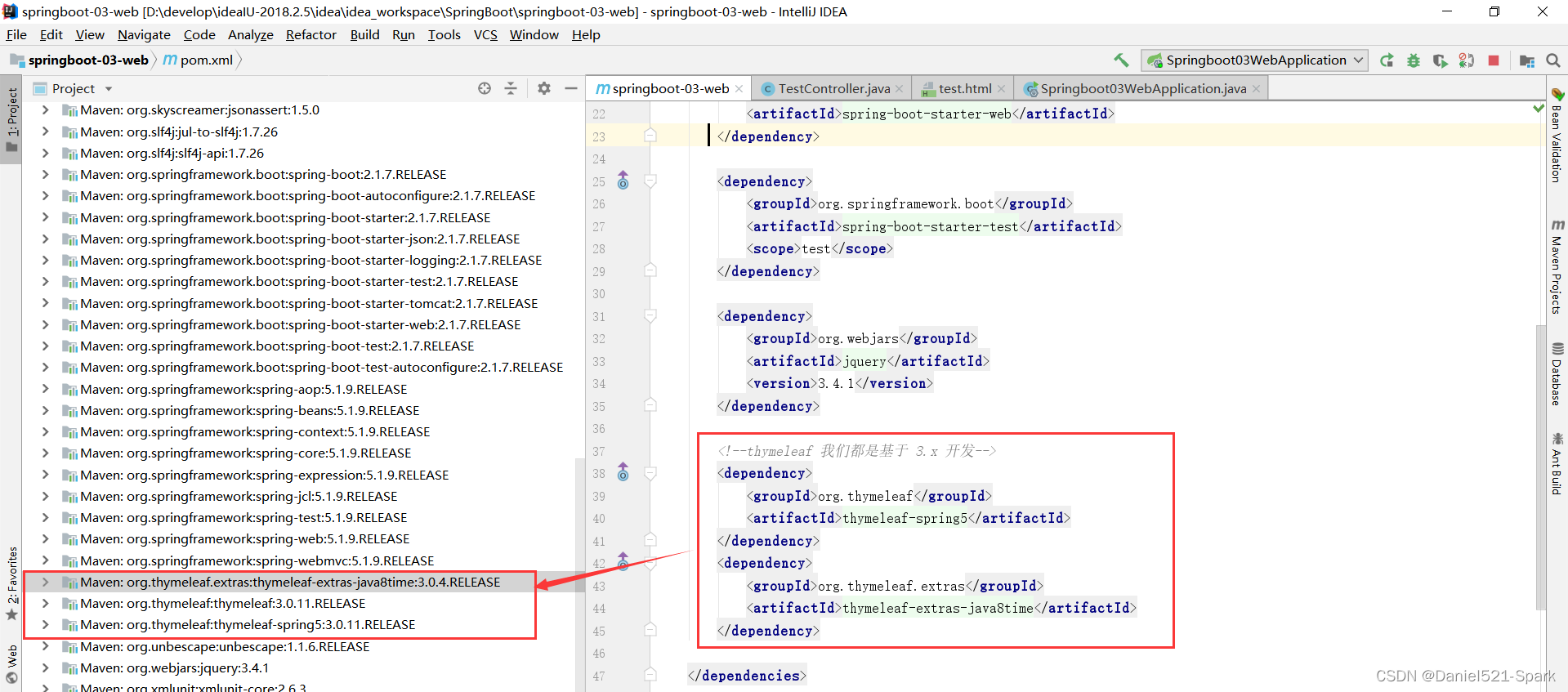Open the Help menu
Image resolution: width=1568 pixels, height=692 pixels.
586,34
